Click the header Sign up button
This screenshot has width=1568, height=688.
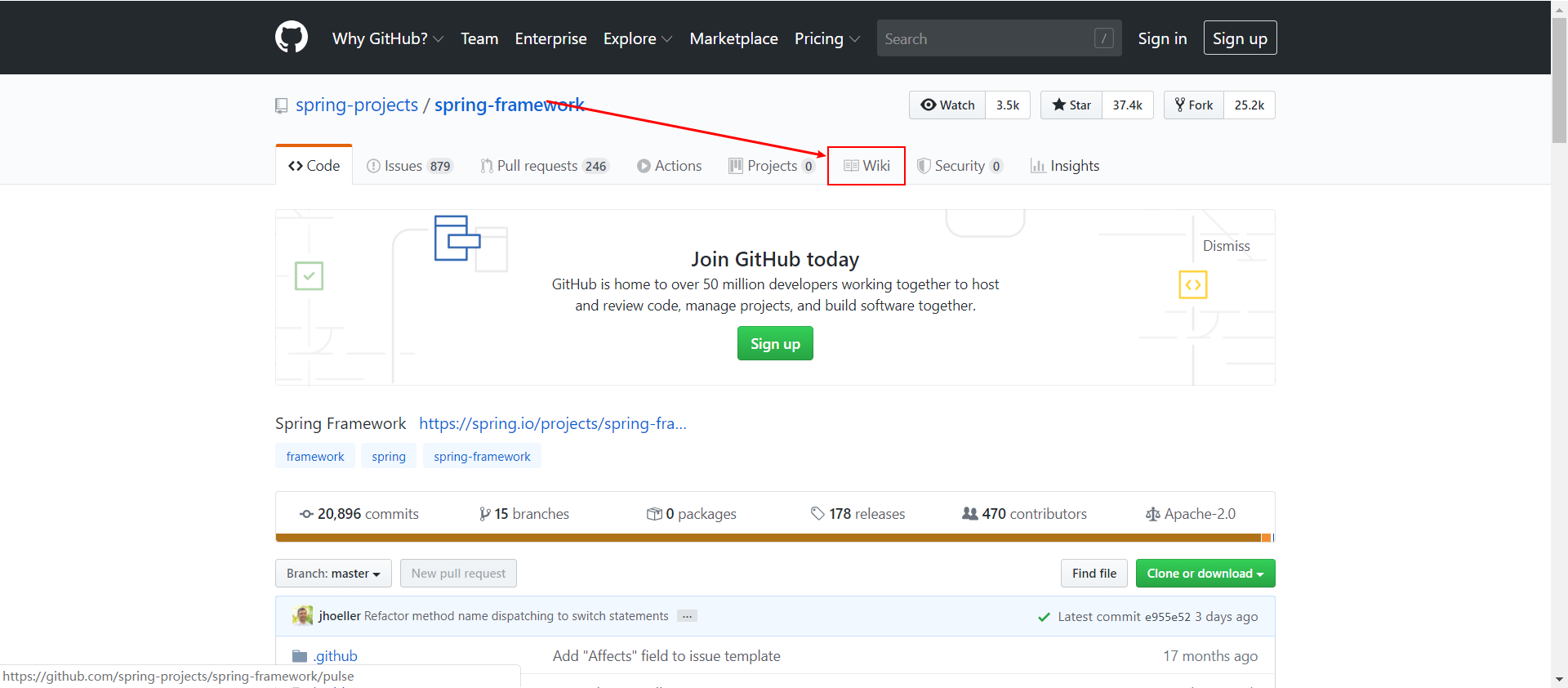(1240, 38)
